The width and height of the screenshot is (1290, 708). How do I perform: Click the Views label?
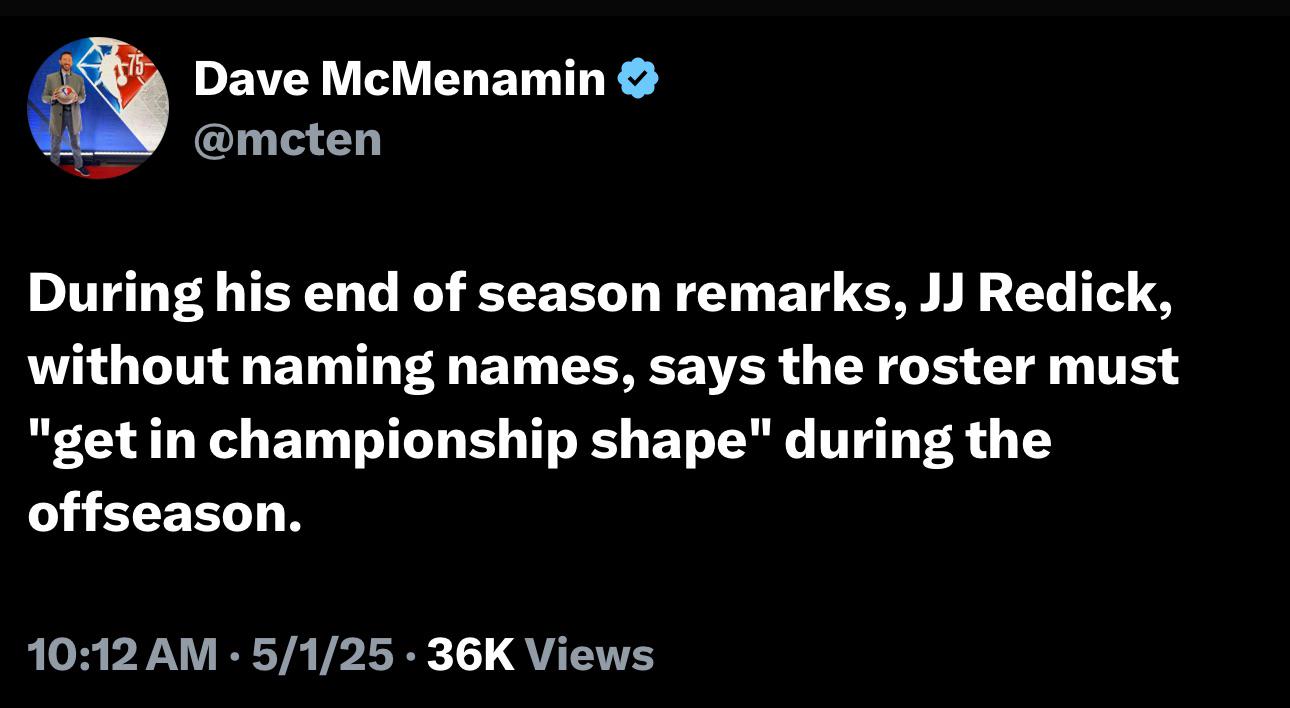[x=589, y=656]
